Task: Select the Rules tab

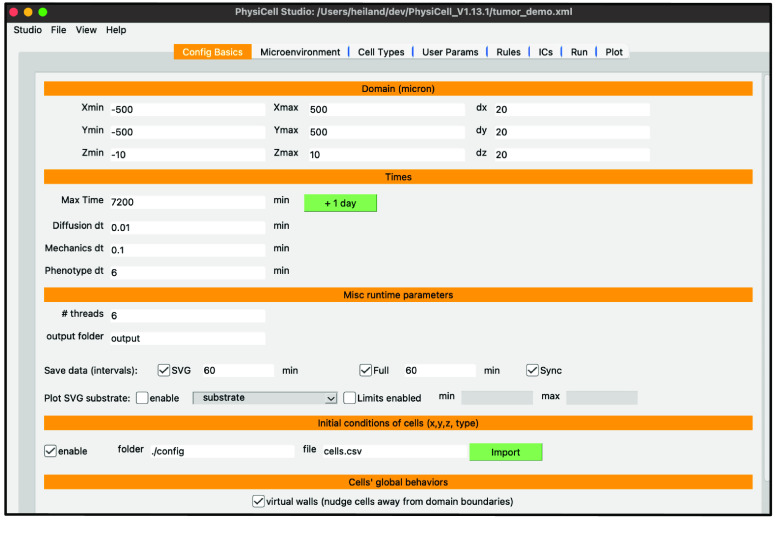Action: click(x=508, y=52)
